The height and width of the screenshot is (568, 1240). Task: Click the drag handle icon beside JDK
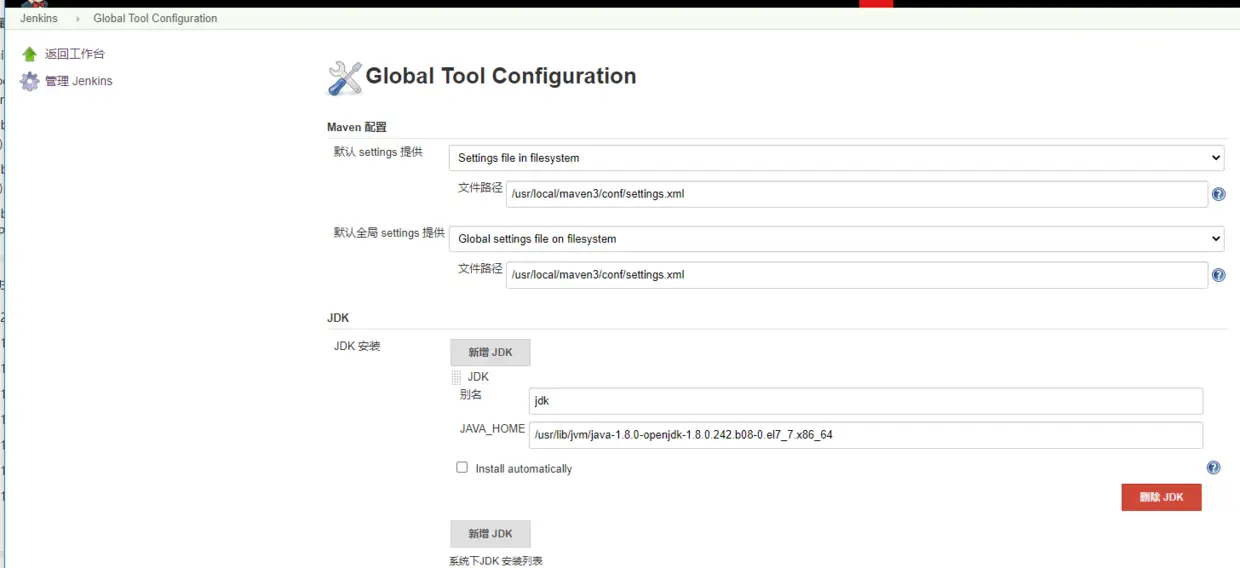(x=456, y=377)
